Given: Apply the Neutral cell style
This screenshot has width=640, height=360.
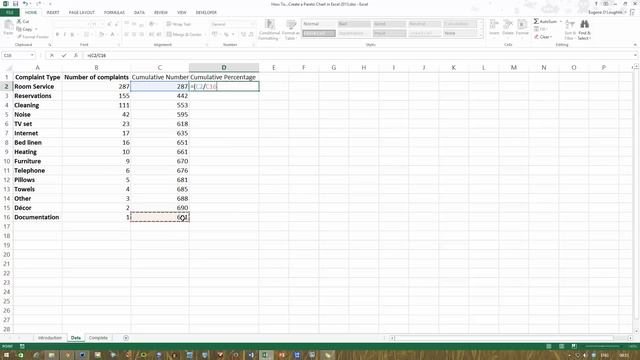Looking at the screenshot, I should pyautogui.click(x=424, y=24).
